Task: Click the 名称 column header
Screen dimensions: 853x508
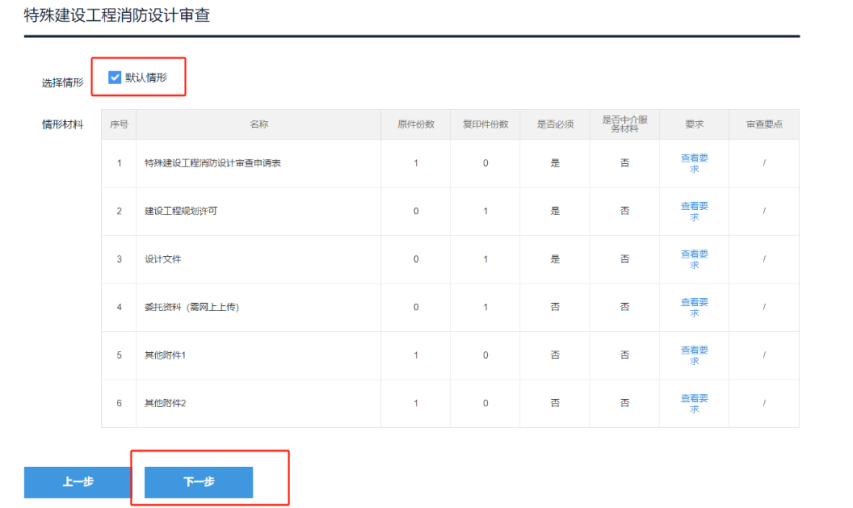Action: point(259,125)
